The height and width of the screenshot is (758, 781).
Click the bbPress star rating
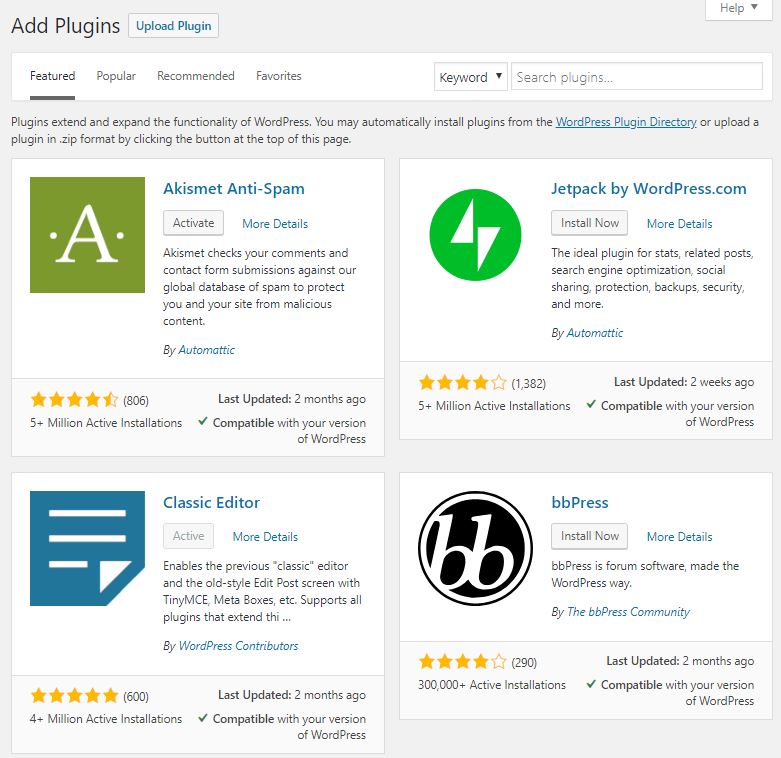pyautogui.click(x=462, y=662)
